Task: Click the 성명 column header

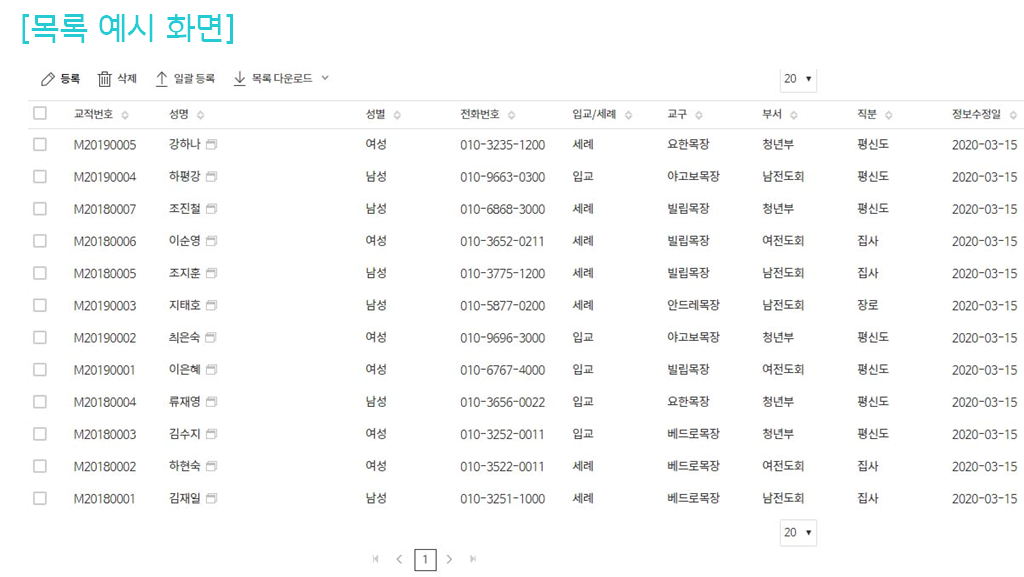Action: coord(180,115)
